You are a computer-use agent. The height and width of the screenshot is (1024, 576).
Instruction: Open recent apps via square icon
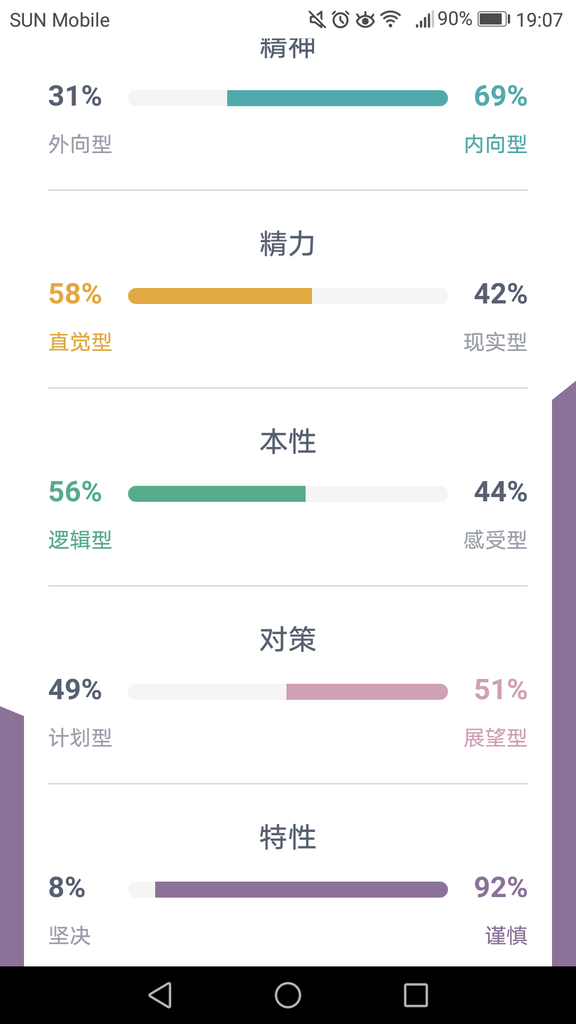[x=416, y=995]
